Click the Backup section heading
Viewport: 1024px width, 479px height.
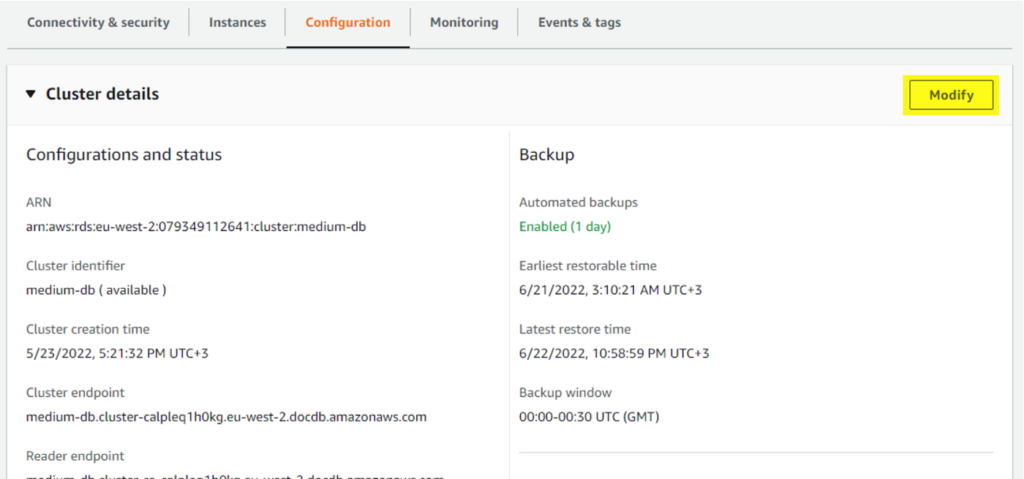(x=547, y=155)
